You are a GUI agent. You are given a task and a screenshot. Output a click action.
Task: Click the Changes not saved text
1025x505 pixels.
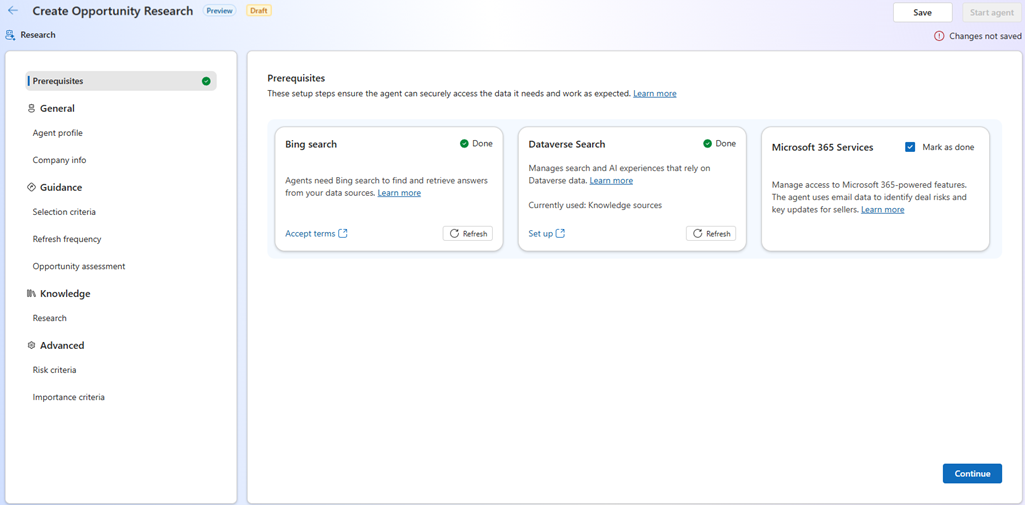pos(985,36)
